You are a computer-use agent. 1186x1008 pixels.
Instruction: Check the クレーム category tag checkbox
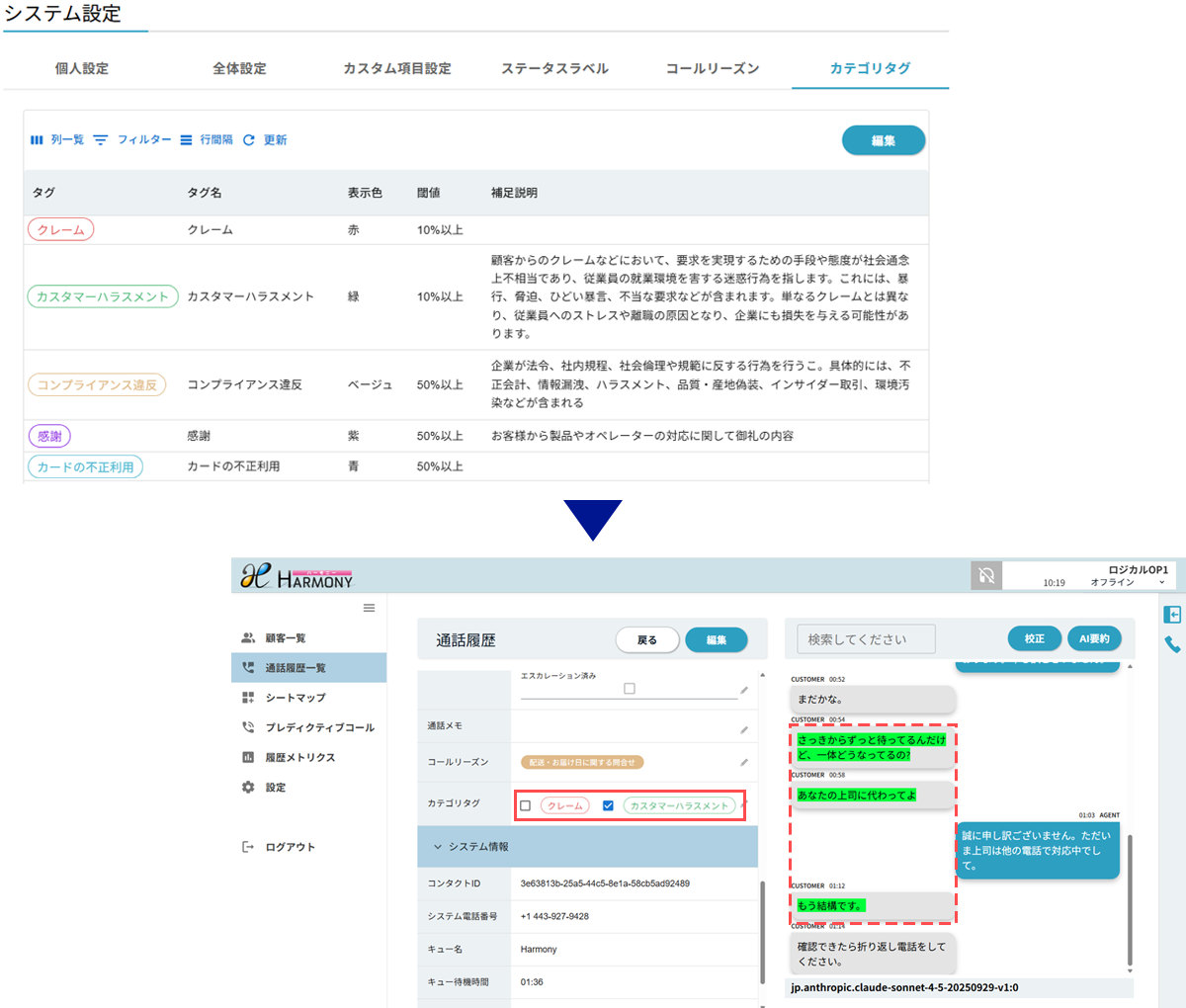(x=526, y=805)
